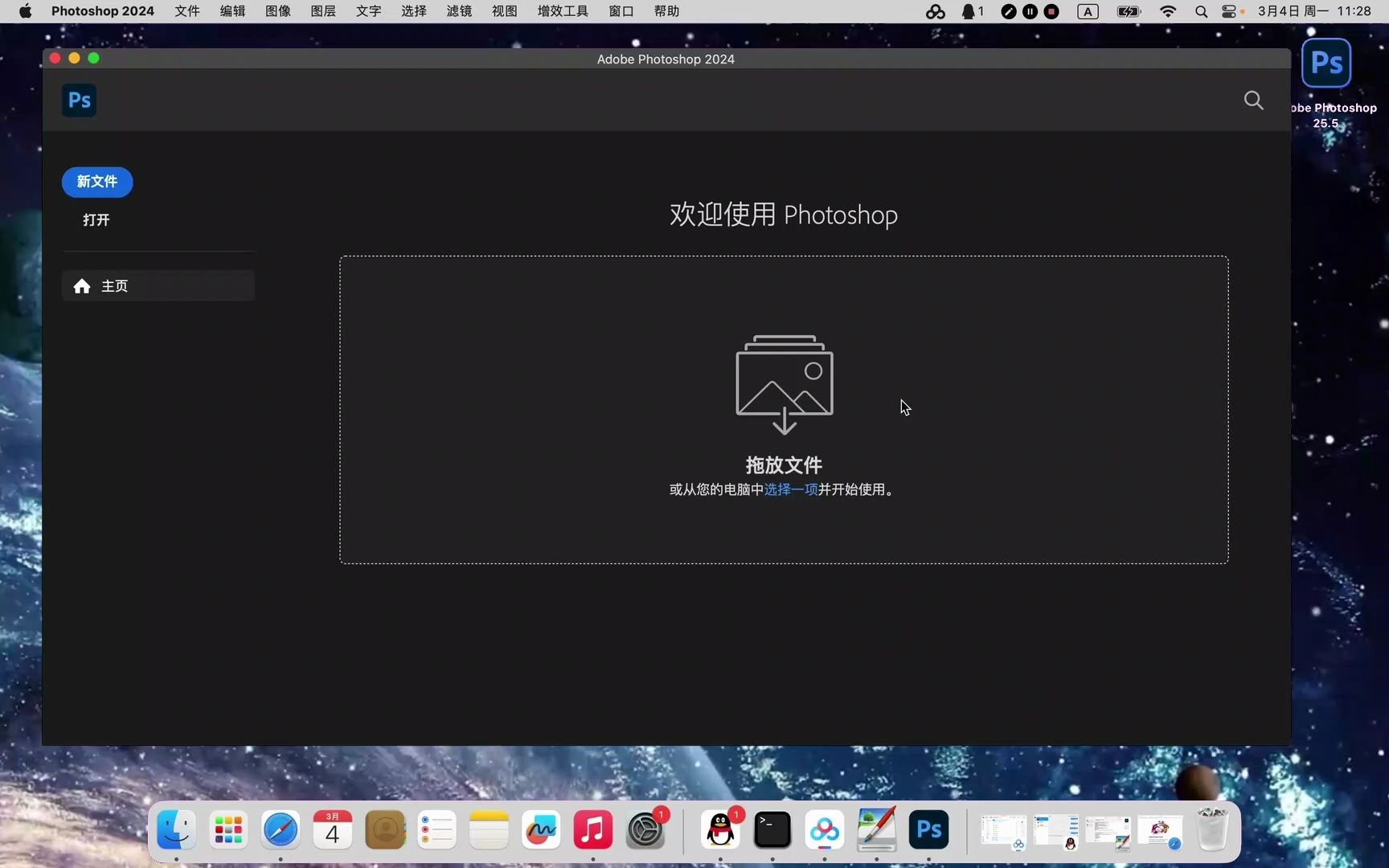
Task: Click the Ps logo in the top-left corner
Action: 78,100
